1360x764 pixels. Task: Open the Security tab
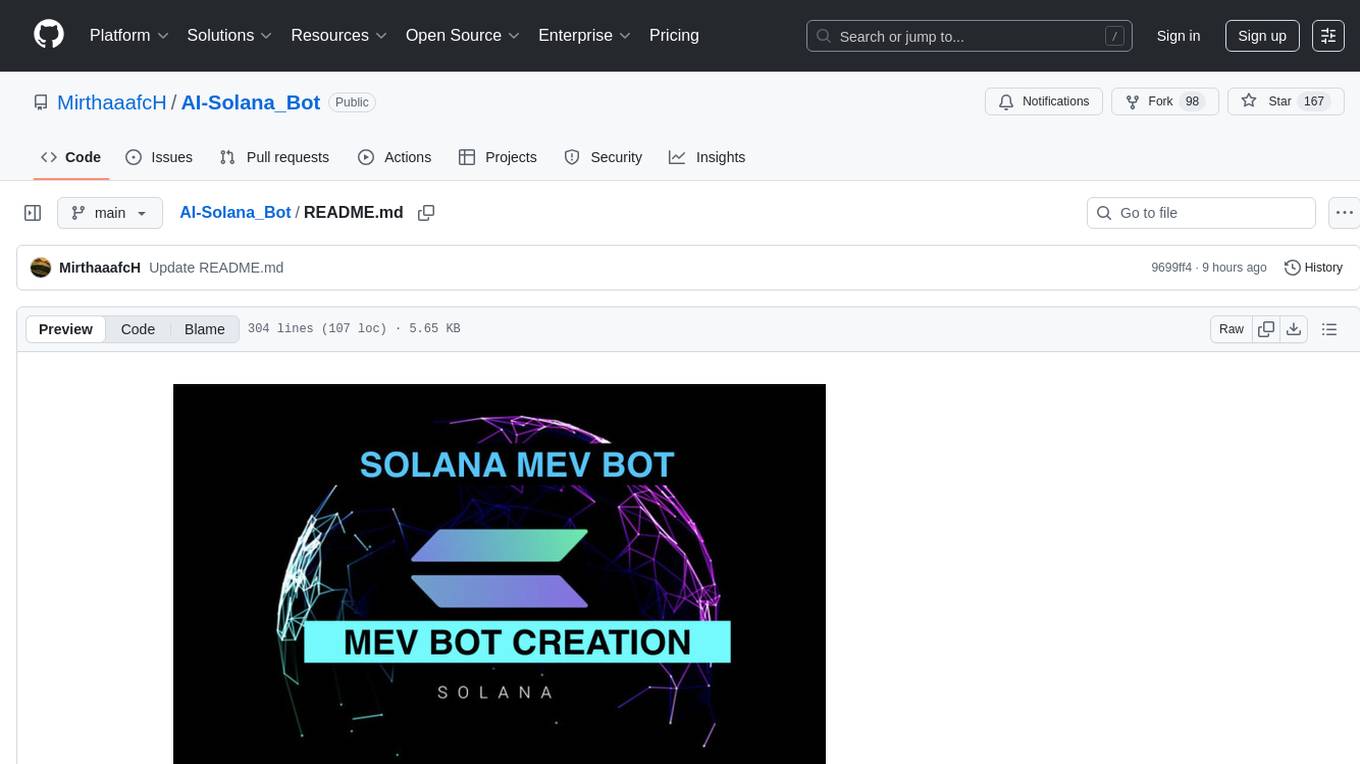click(603, 157)
